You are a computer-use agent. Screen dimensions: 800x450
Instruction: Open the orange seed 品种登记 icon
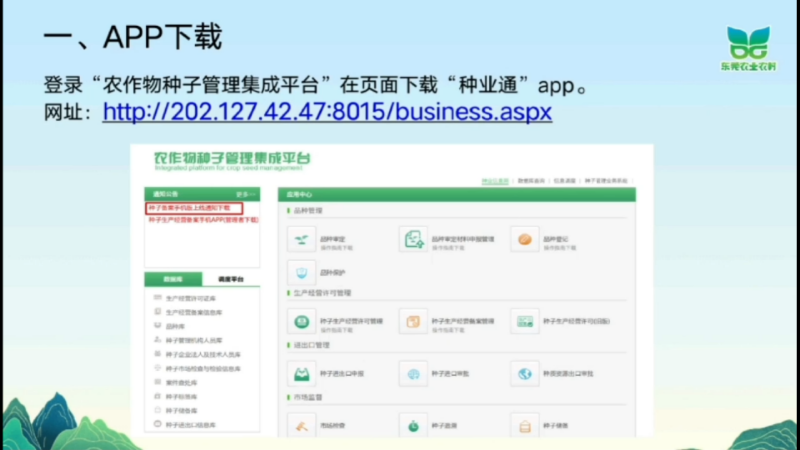[524, 239]
